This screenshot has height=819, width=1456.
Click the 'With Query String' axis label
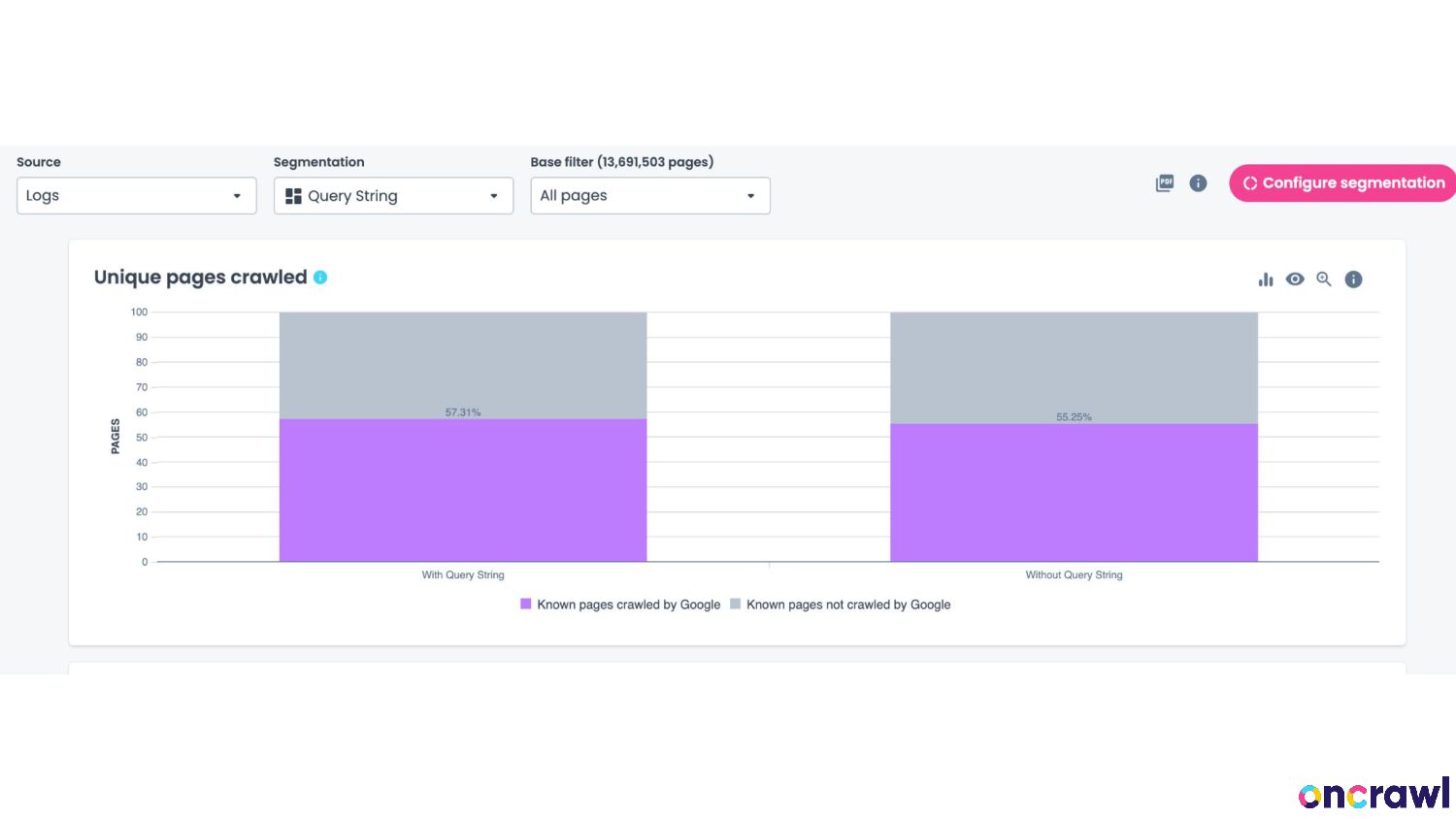pyautogui.click(x=463, y=575)
